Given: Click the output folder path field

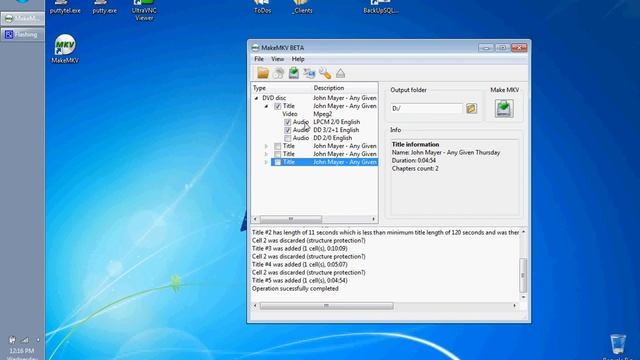Looking at the screenshot, I should [427, 108].
